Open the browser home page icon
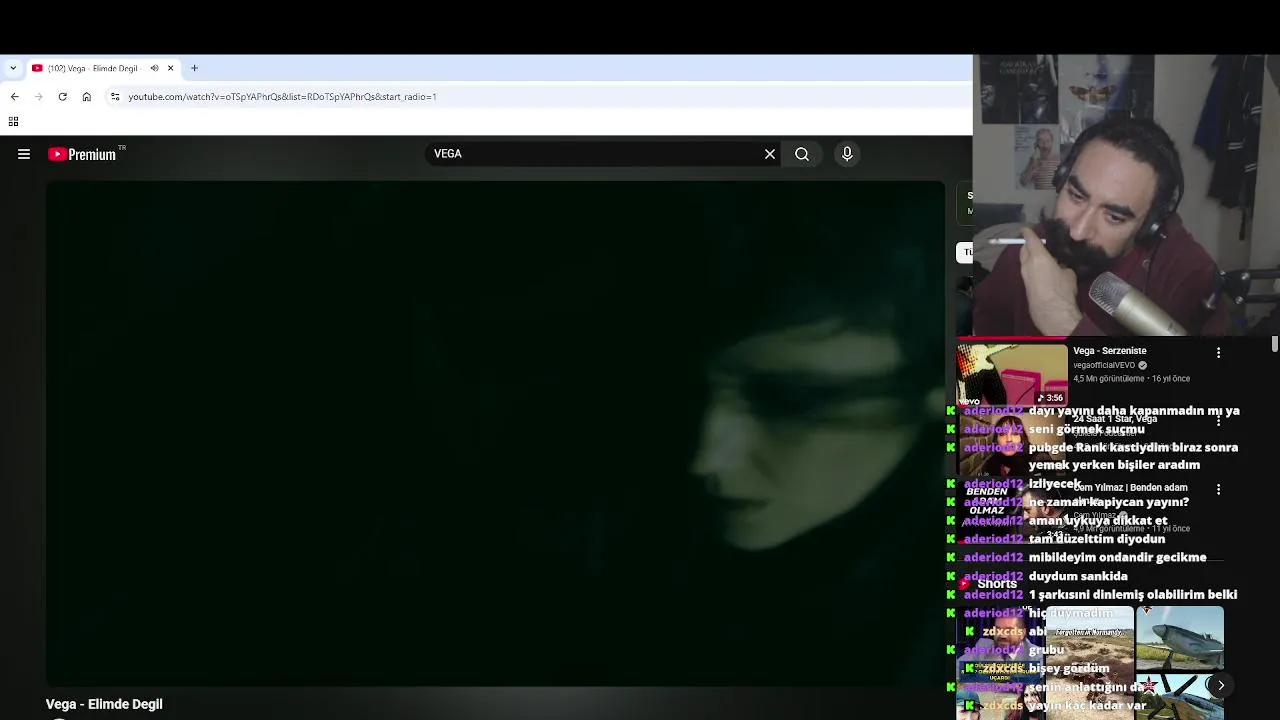 pyautogui.click(x=87, y=97)
